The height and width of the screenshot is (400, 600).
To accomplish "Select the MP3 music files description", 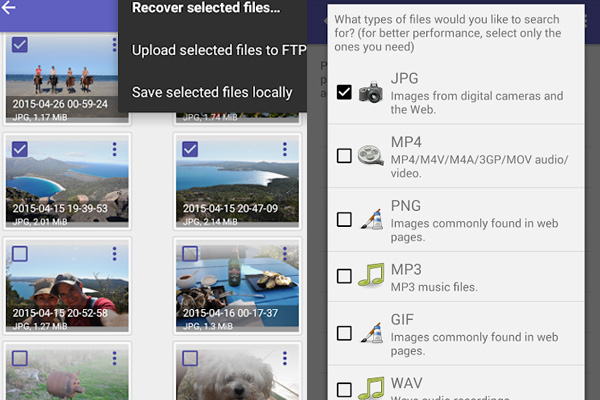I will coord(434,287).
